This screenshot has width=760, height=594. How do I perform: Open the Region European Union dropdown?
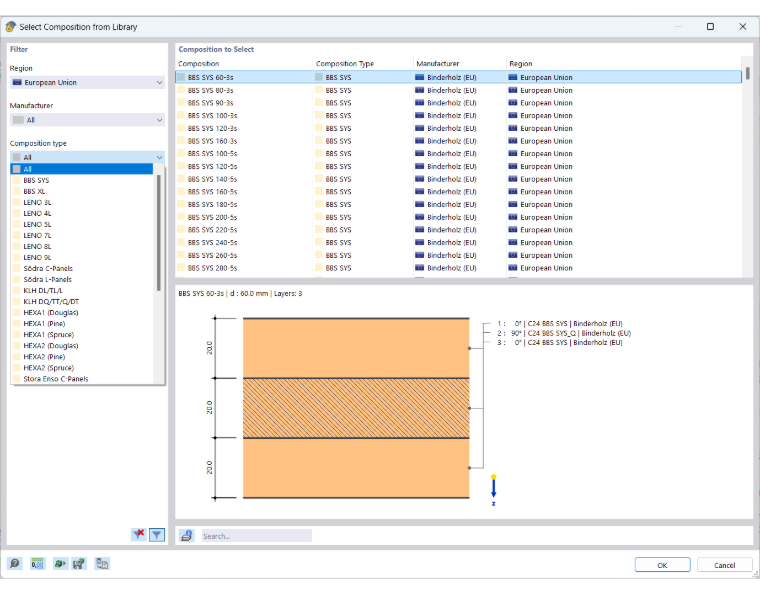point(87,82)
